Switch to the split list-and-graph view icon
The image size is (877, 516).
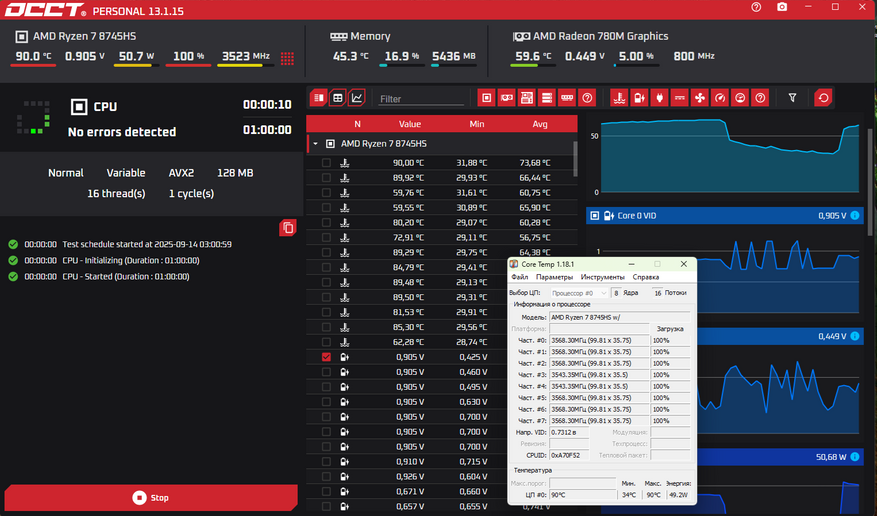point(318,98)
